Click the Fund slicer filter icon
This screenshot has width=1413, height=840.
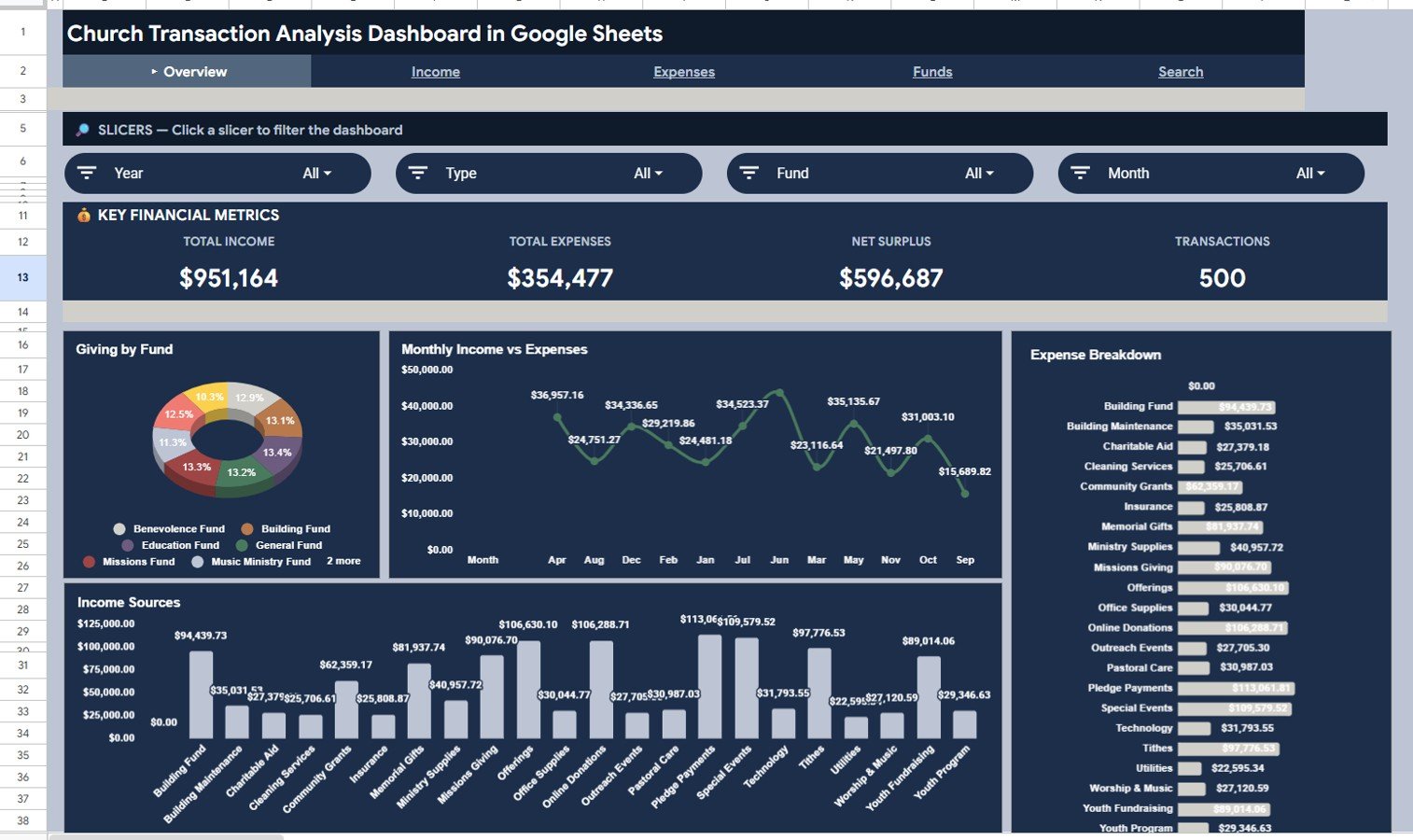point(748,173)
